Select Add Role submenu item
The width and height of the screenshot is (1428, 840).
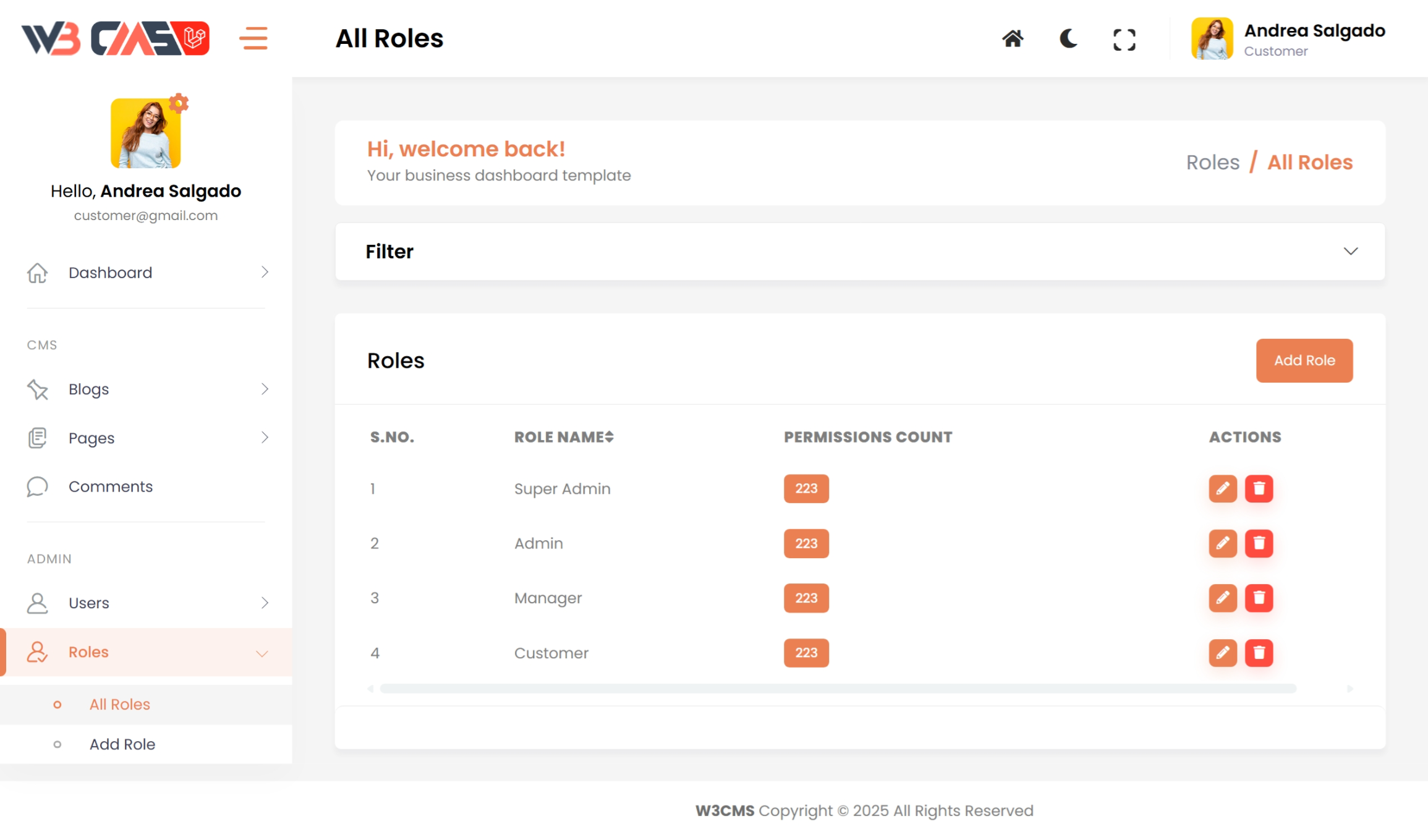click(122, 744)
